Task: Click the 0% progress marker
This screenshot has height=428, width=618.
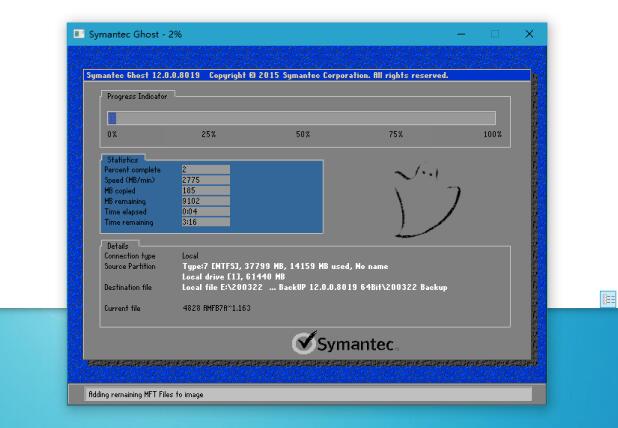Action: click(x=112, y=134)
